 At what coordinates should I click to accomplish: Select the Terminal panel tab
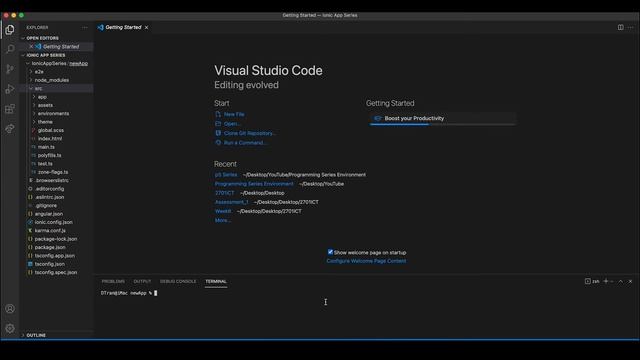pyautogui.click(x=216, y=281)
